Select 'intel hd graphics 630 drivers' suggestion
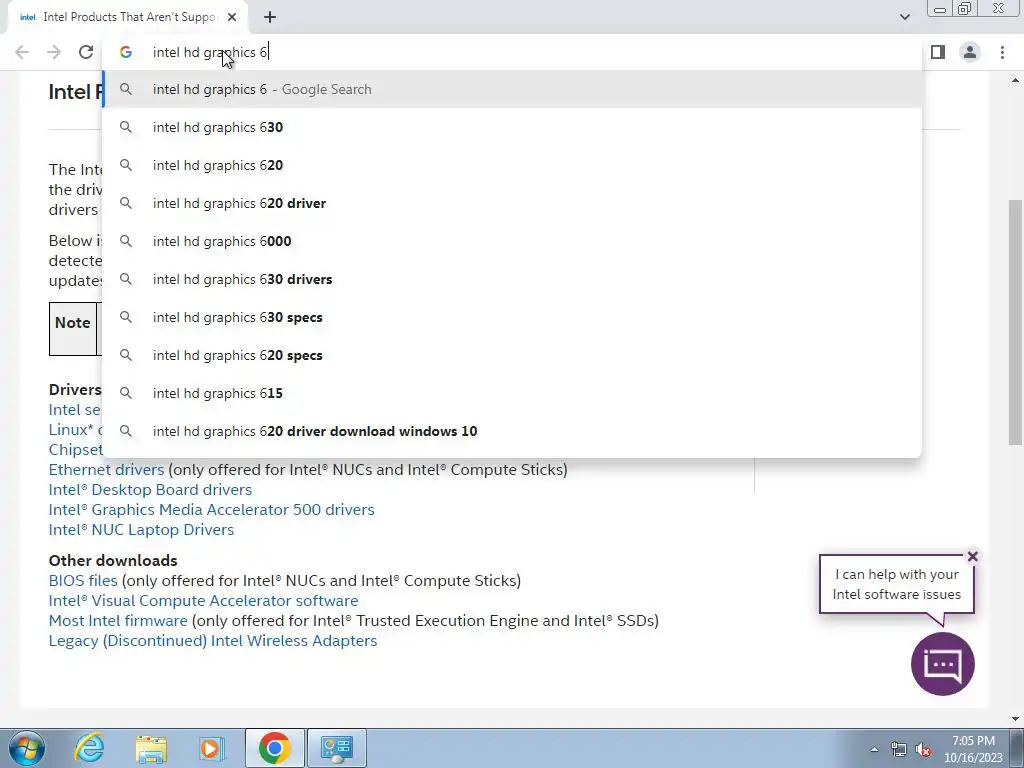The height and width of the screenshot is (768, 1024). pos(513,279)
